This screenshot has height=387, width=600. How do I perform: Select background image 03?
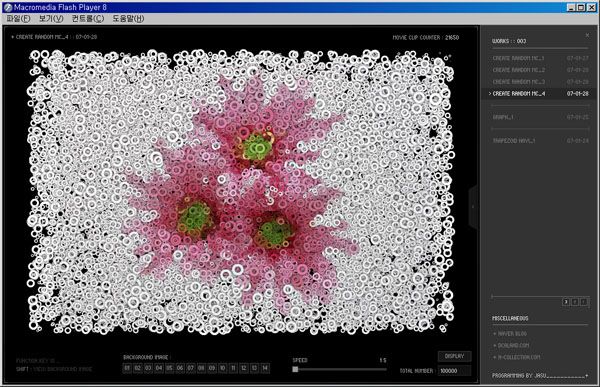(148, 368)
